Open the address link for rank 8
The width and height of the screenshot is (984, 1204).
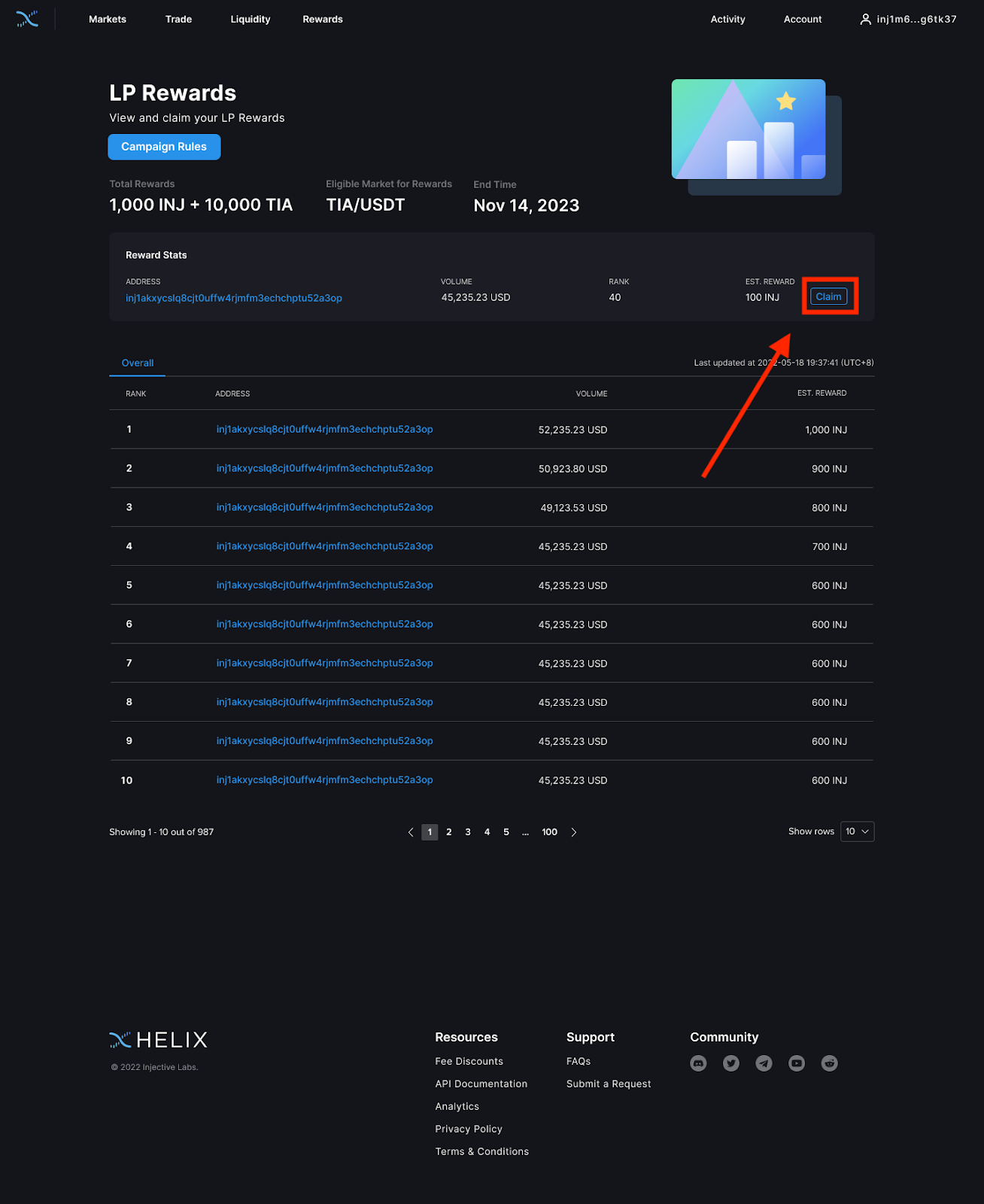click(x=324, y=702)
